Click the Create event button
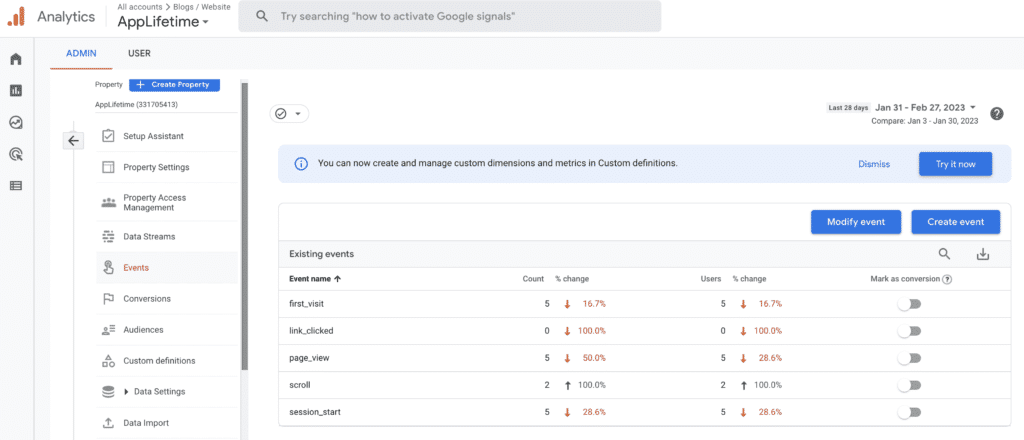The image size is (1024, 440). coord(955,222)
